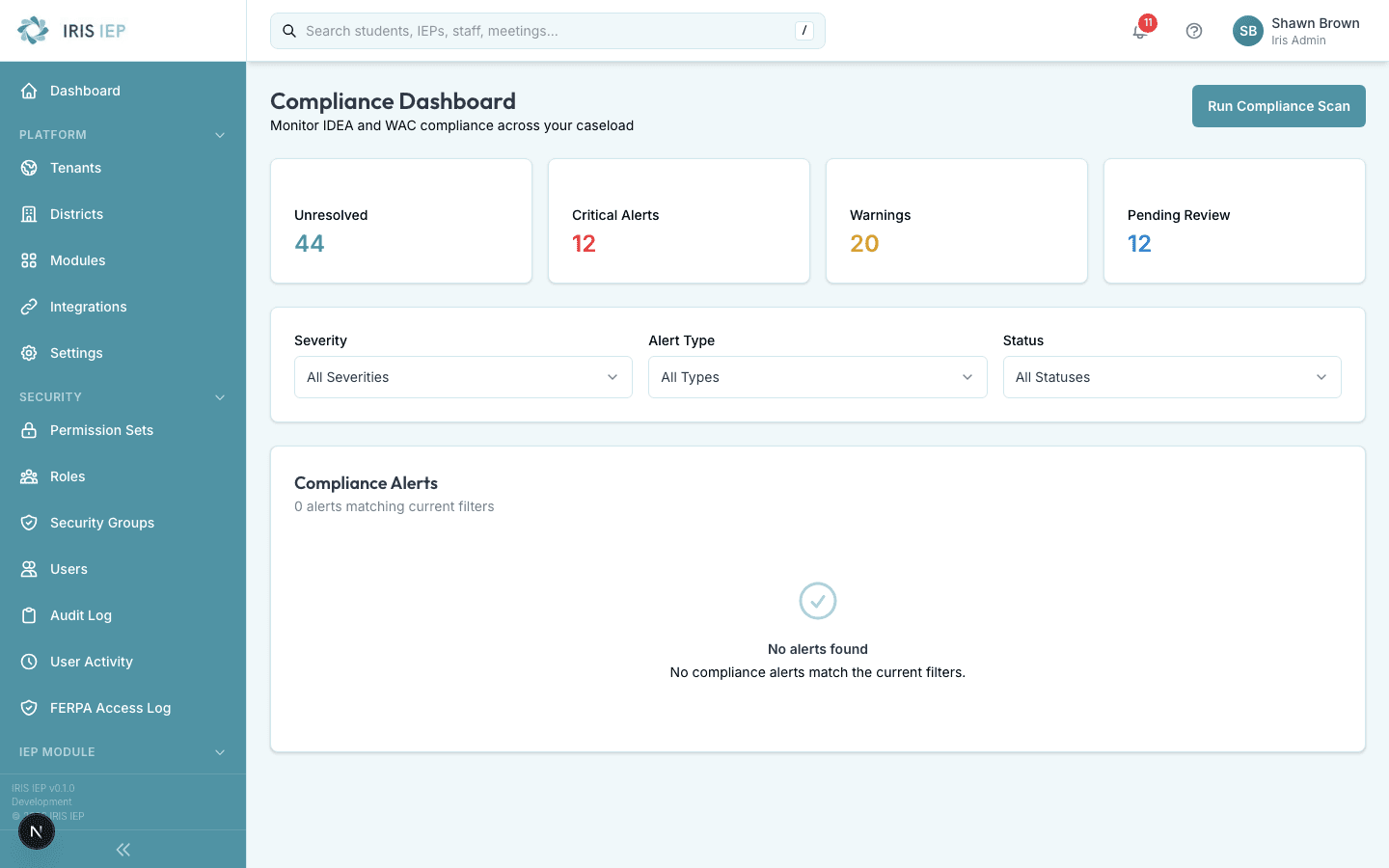Select User Activity in the sidebar
Viewport: 1389px width, 868px height.
tap(92, 661)
